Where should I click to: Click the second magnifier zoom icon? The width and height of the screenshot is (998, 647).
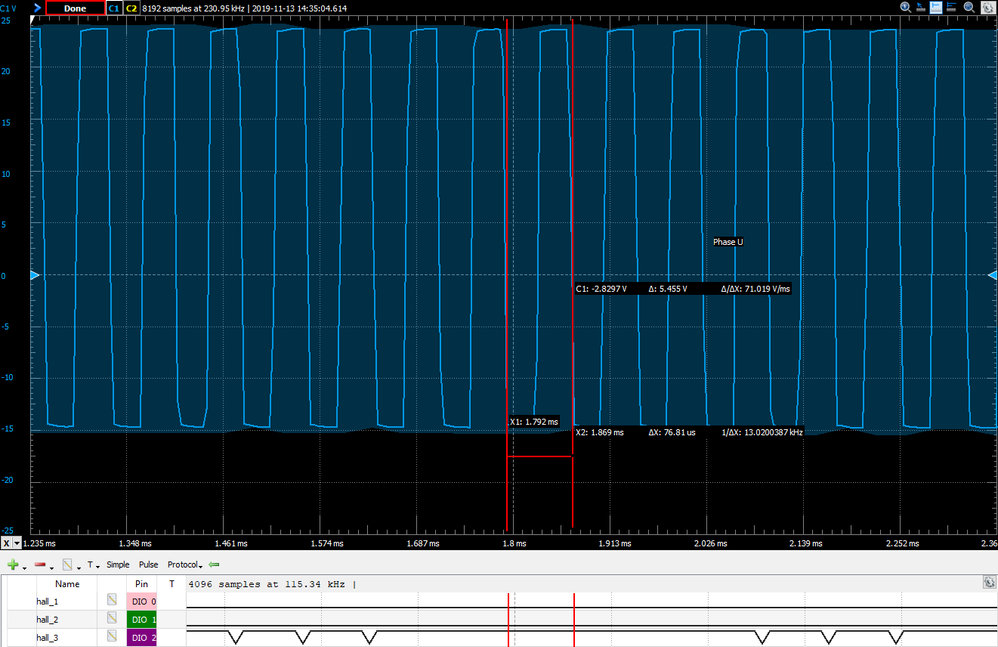click(969, 7)
